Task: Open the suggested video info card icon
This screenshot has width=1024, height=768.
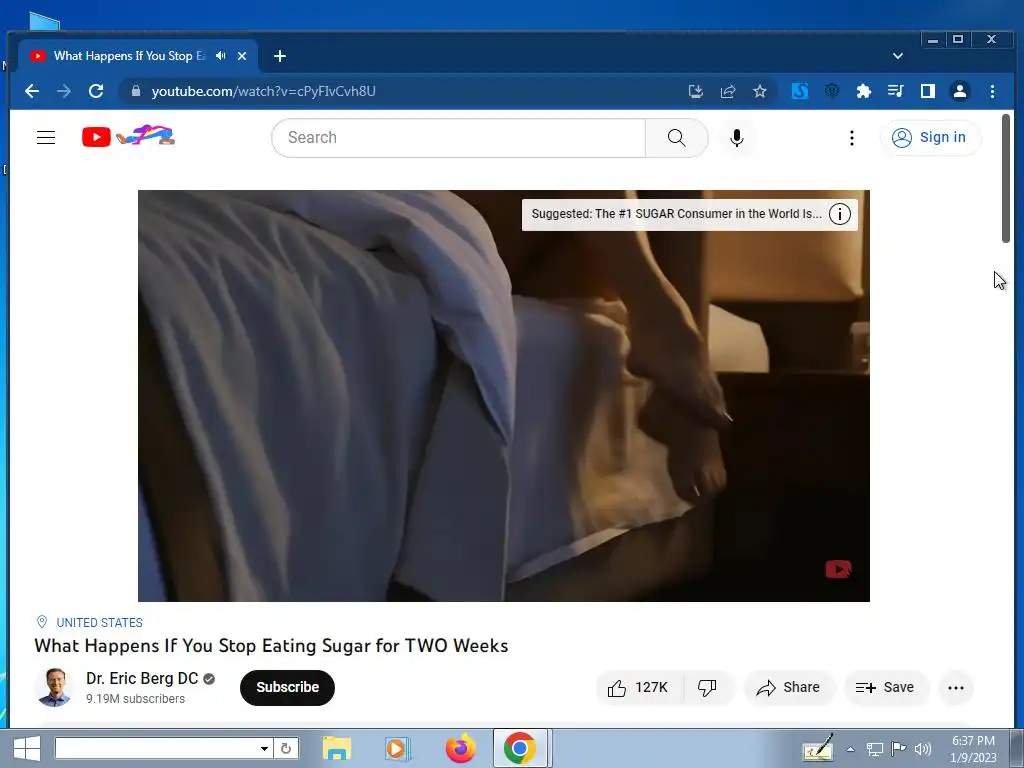Action: point(840,214)
